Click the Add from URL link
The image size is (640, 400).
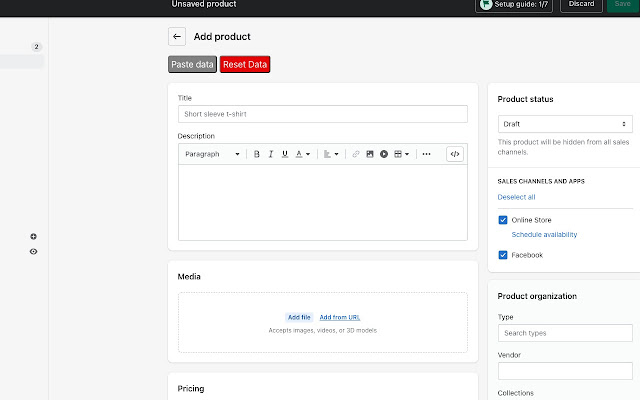[x=340, y=317]
